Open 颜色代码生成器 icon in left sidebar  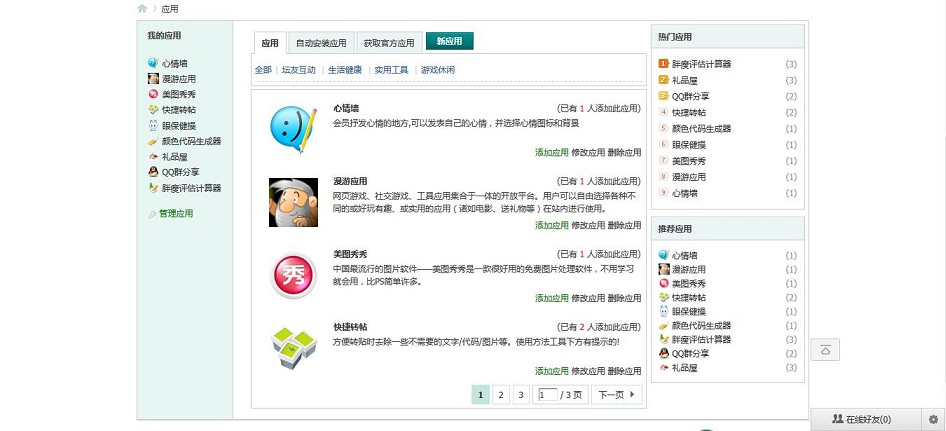(x=153, y=141)
